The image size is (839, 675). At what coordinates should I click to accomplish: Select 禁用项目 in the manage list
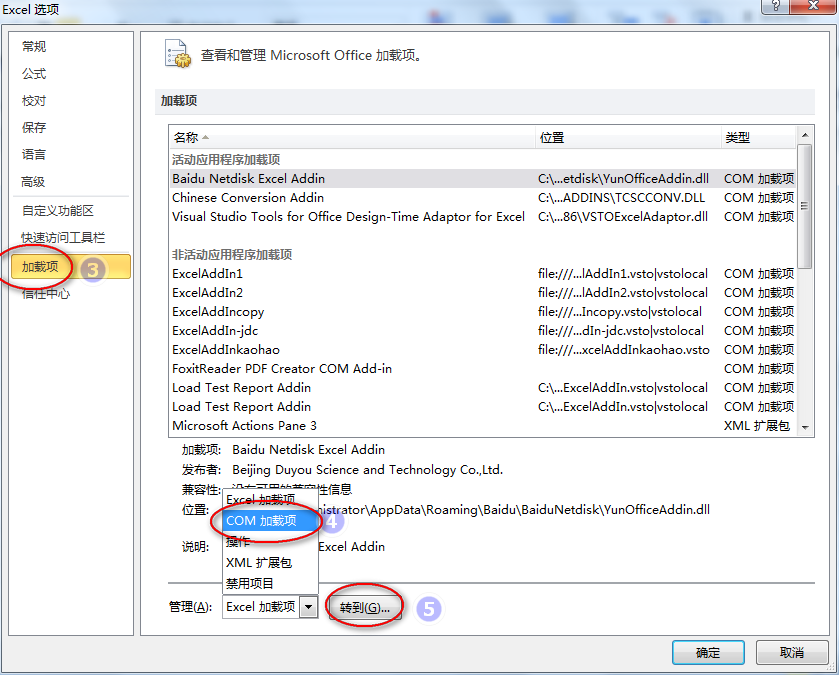250,583
